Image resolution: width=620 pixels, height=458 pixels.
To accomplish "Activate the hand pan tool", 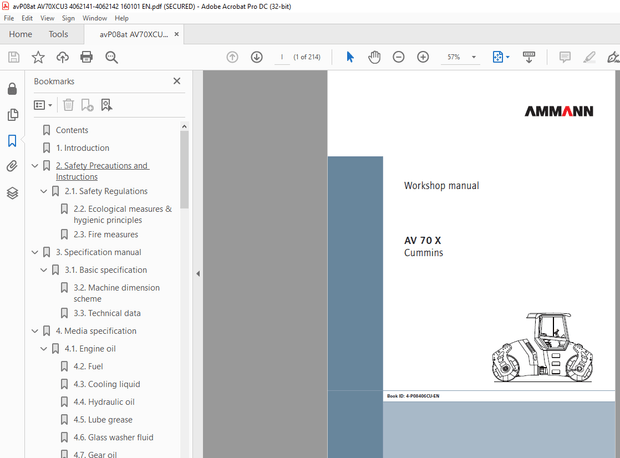I will point(374,57).
